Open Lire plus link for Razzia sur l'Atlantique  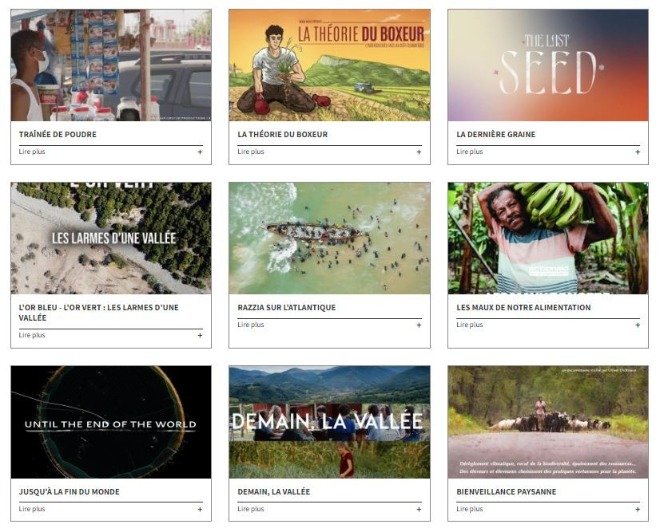250,325
